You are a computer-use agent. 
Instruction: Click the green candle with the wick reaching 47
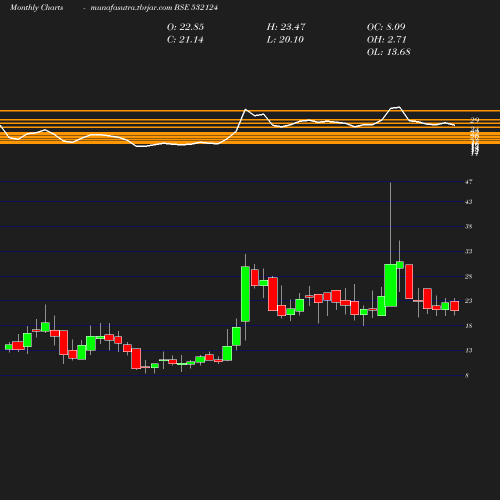tap(390, 285)
